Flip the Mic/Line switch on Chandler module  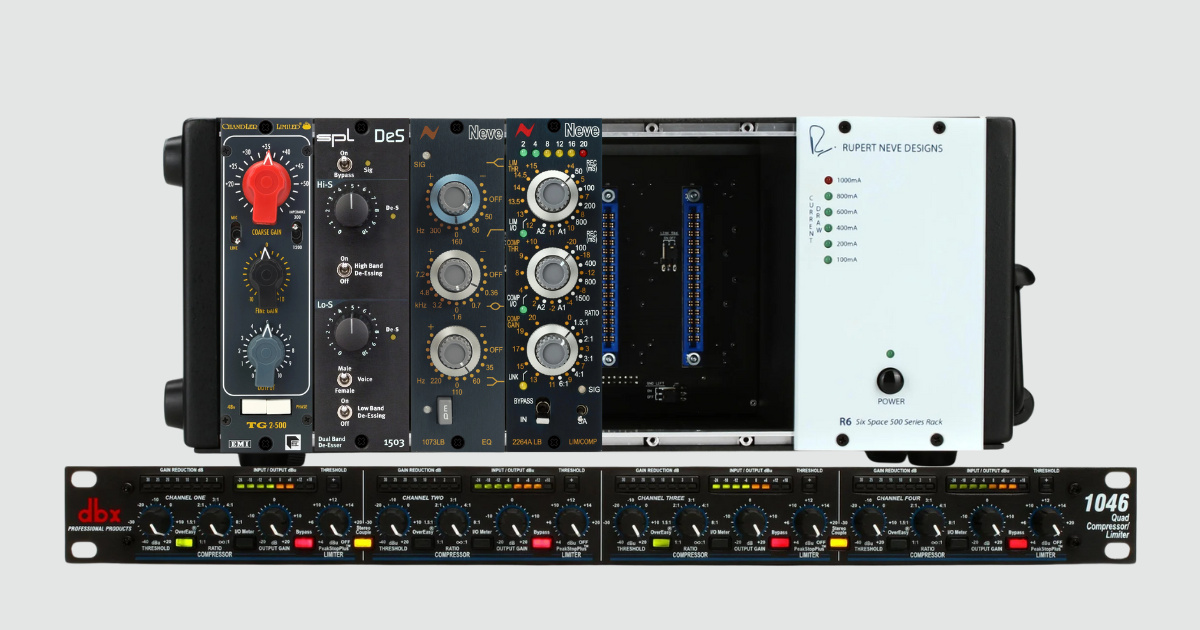235,233
